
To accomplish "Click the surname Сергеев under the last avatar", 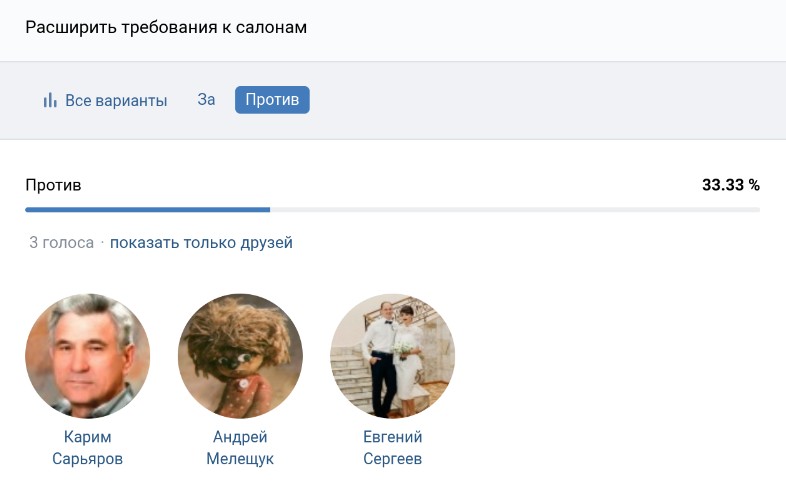I will pyautogui.click(x=392, y=459).
